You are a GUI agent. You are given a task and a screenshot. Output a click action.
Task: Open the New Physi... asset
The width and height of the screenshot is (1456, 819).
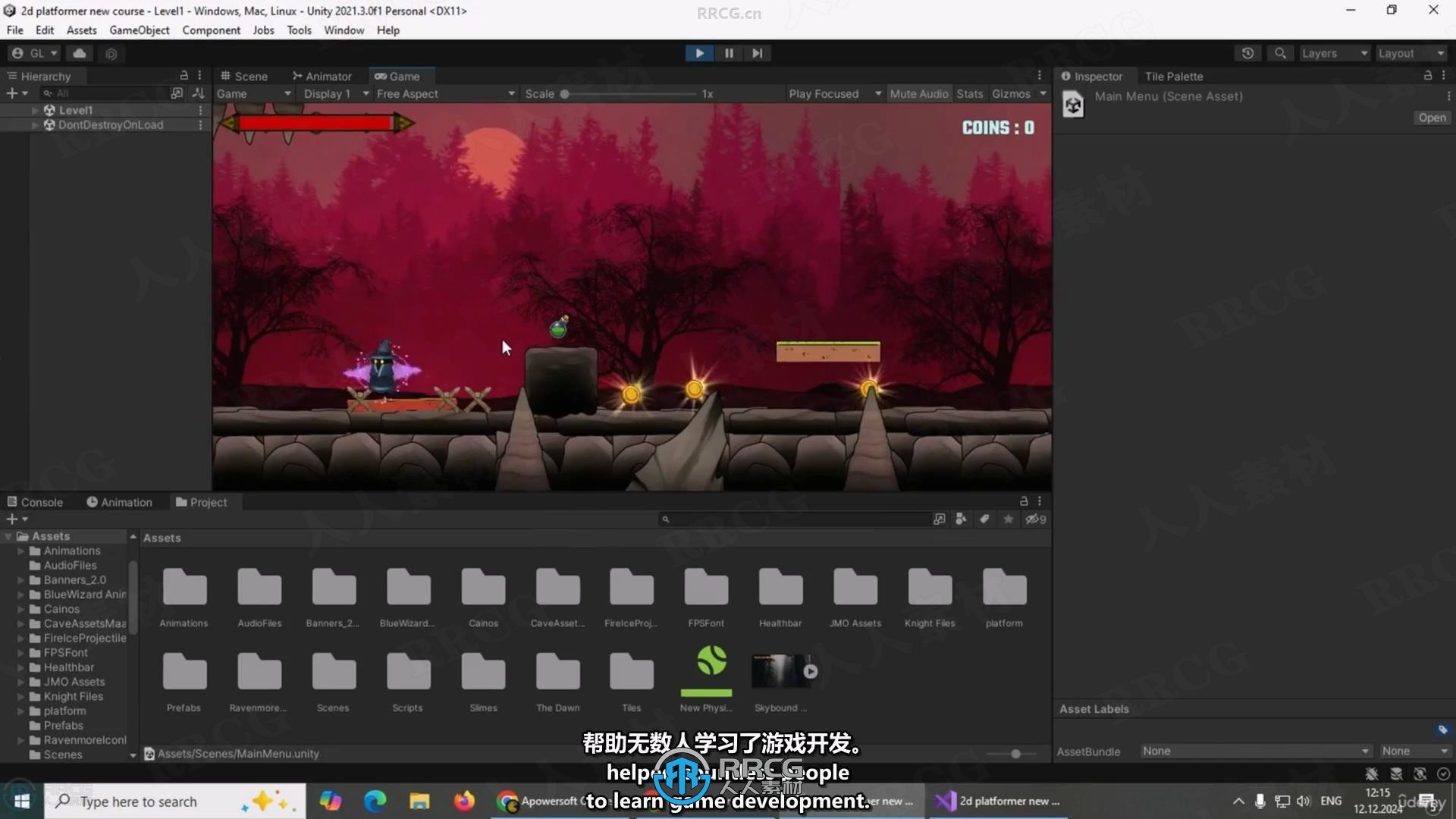[707, 670]
